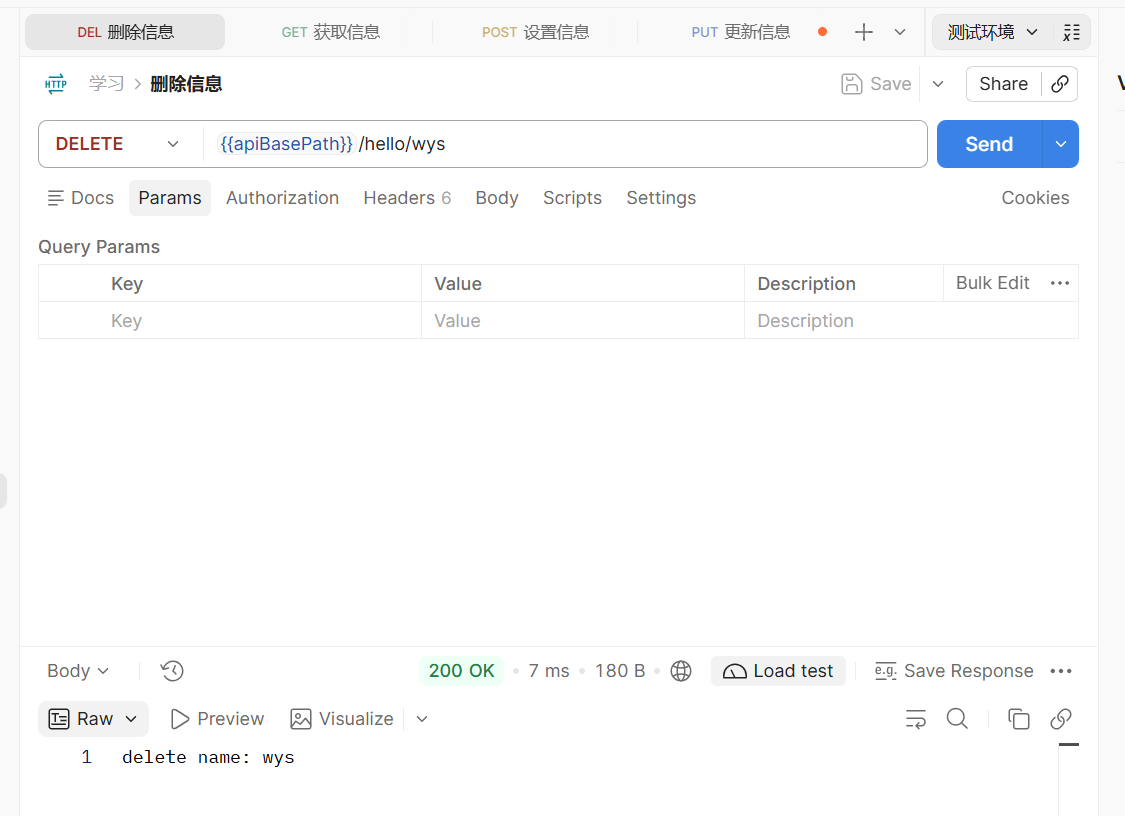Switch to response Preview
Image resolution: width=1125 pixels, height=816 pixels.
coord(217,719)
